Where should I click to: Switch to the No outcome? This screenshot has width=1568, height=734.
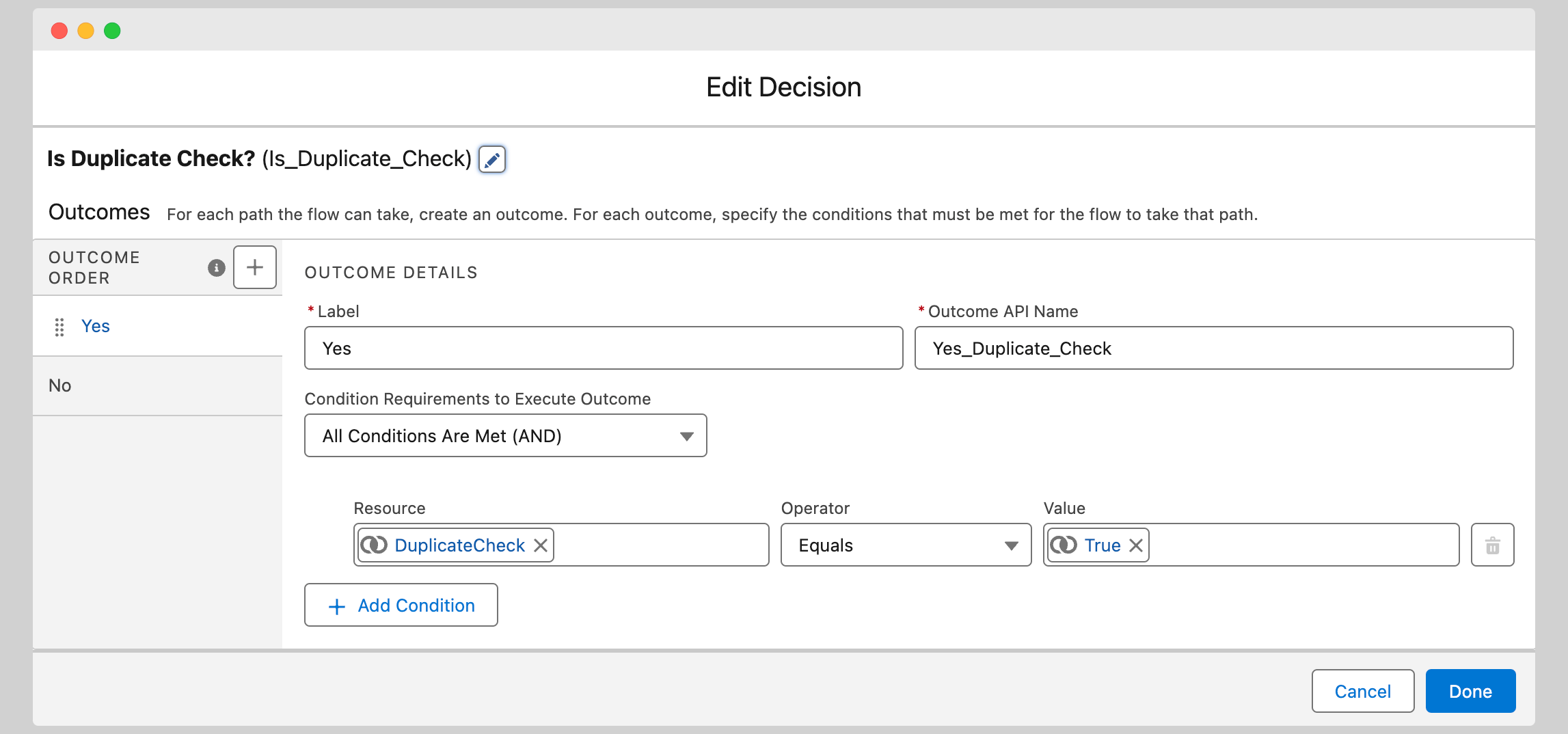(60, 385)
